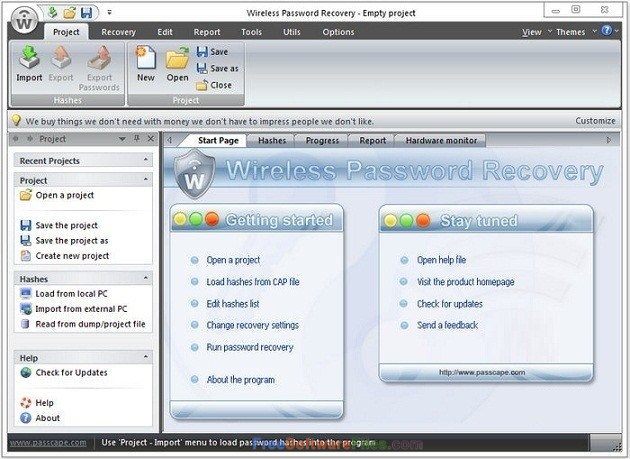Click Save as in the ribbon
The width and height of the screenshot is (630, 459).
pos(217,68)
